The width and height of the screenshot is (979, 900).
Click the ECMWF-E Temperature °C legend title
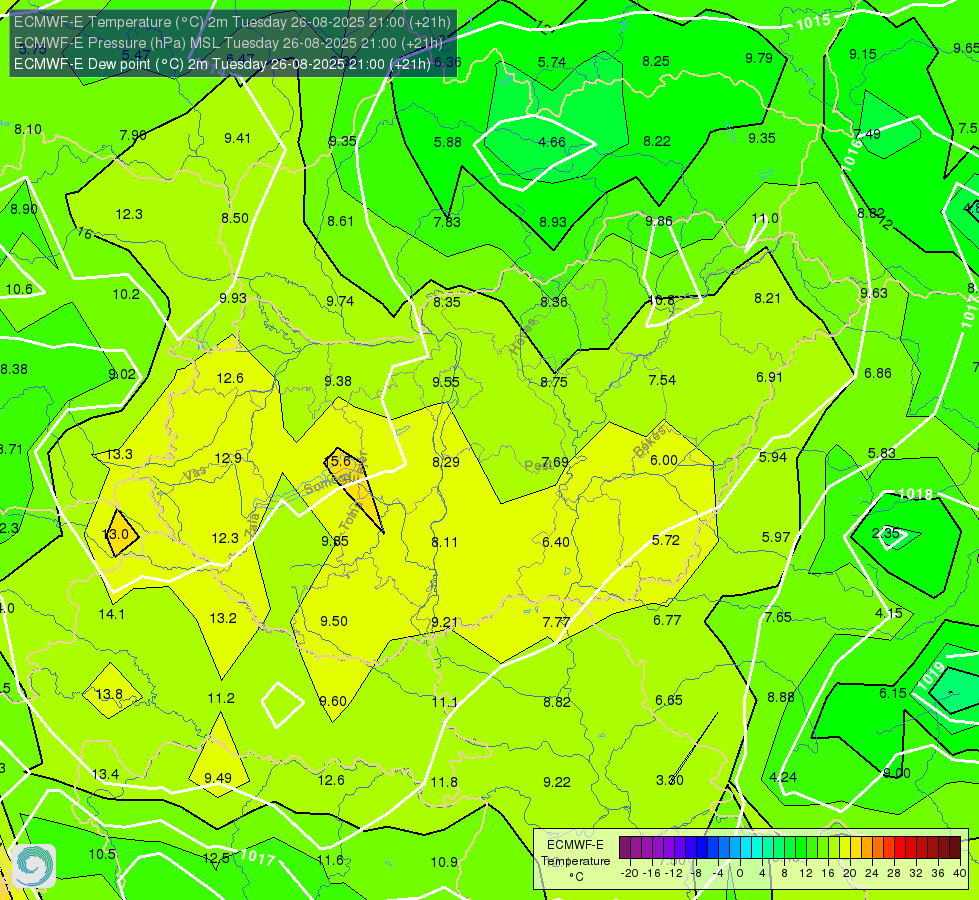tap(575, 861)
